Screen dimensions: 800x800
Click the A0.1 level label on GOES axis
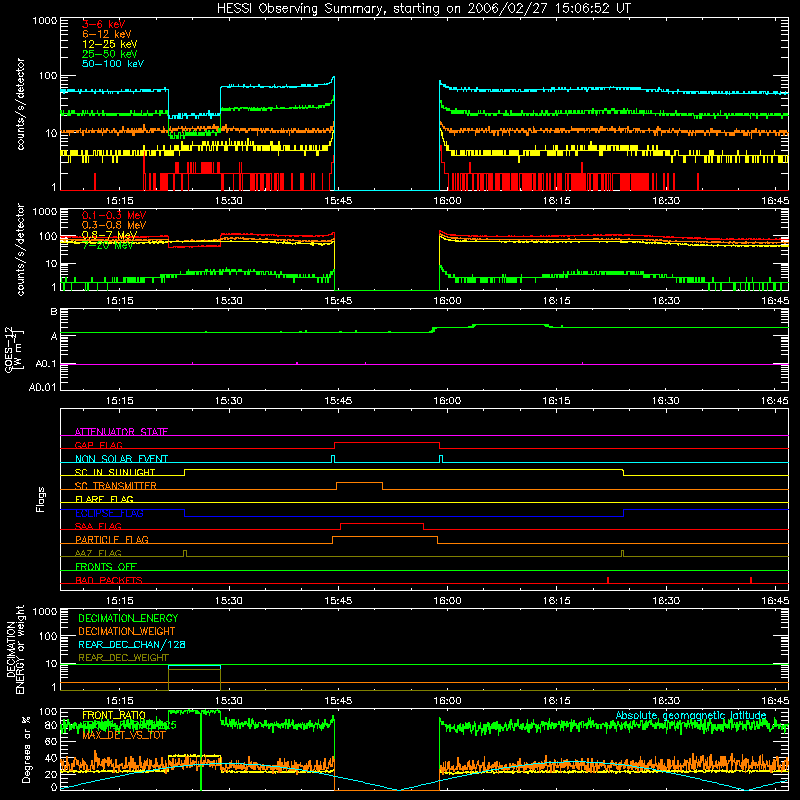pos(46,364)
